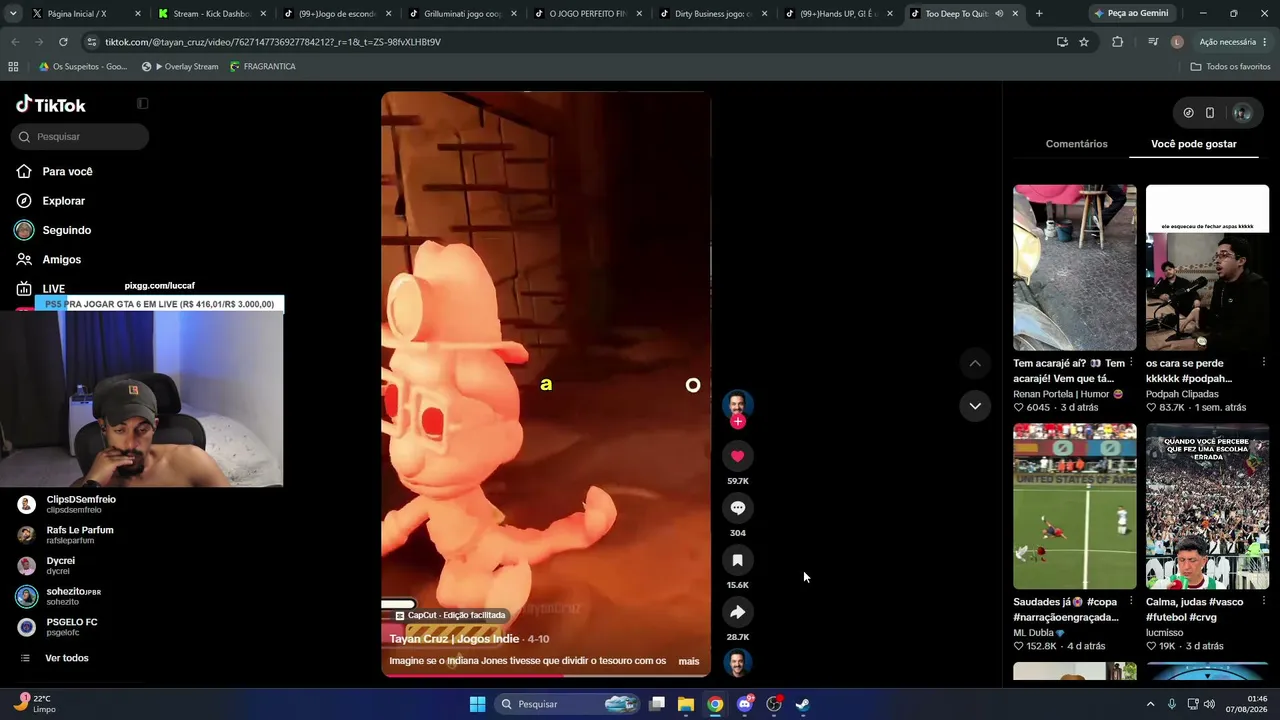Open the Seguindo feed
The height and width of the screenshot is (720, 1280).
pos(67,230)
